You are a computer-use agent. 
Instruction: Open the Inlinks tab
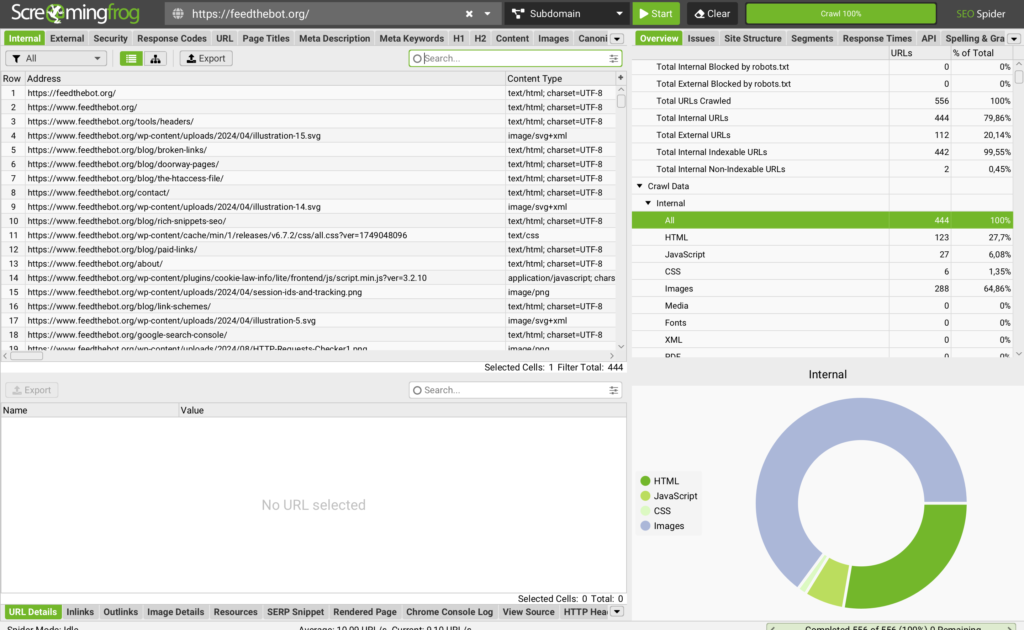tap(80, 612)
